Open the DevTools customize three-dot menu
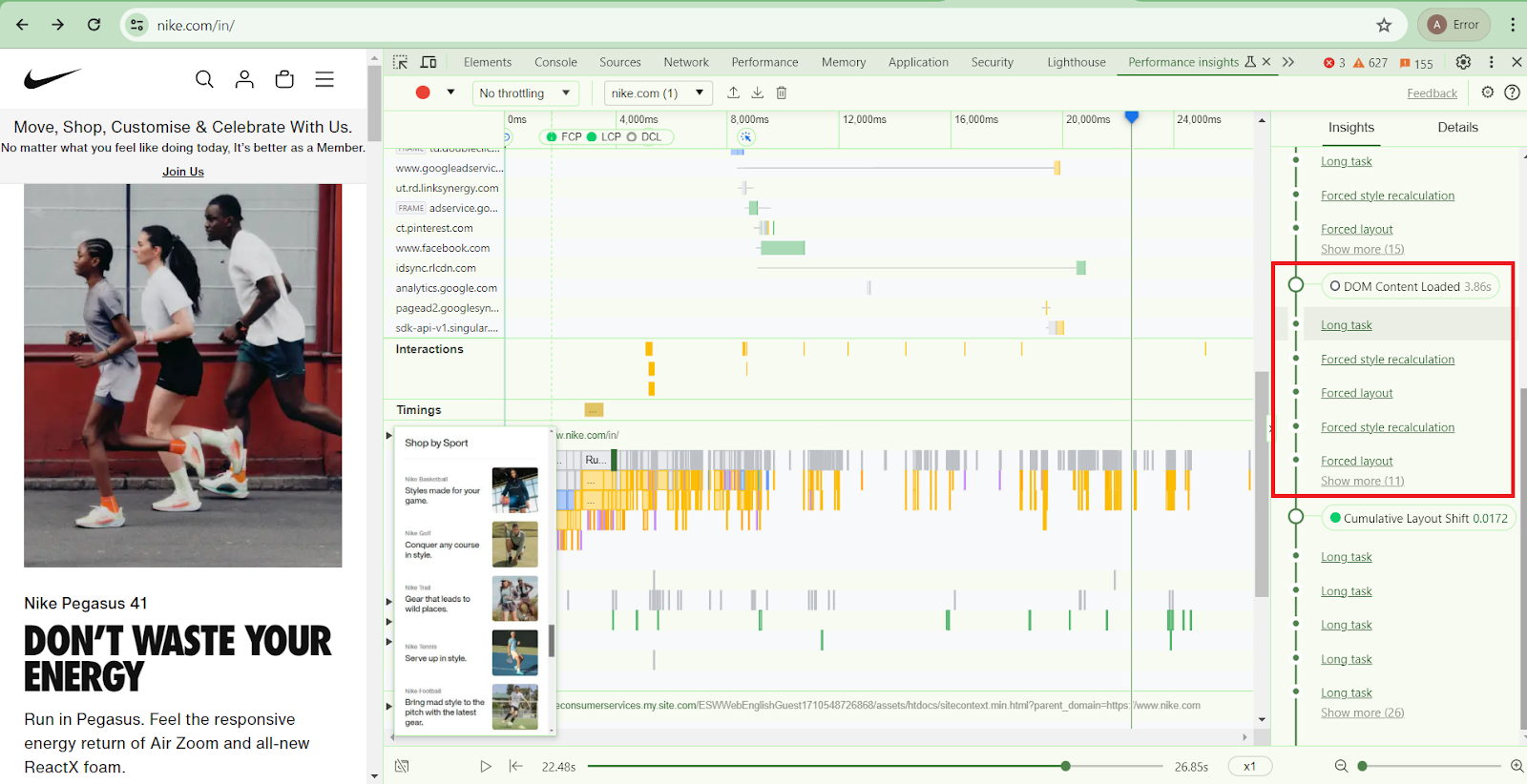1527x784 pixels. click(1491, 62)
